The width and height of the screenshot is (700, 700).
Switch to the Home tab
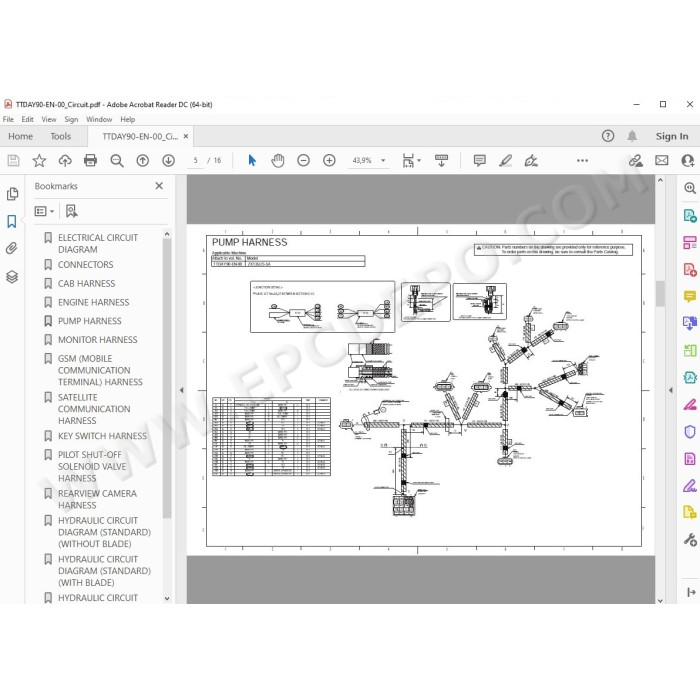coord(21,136)
